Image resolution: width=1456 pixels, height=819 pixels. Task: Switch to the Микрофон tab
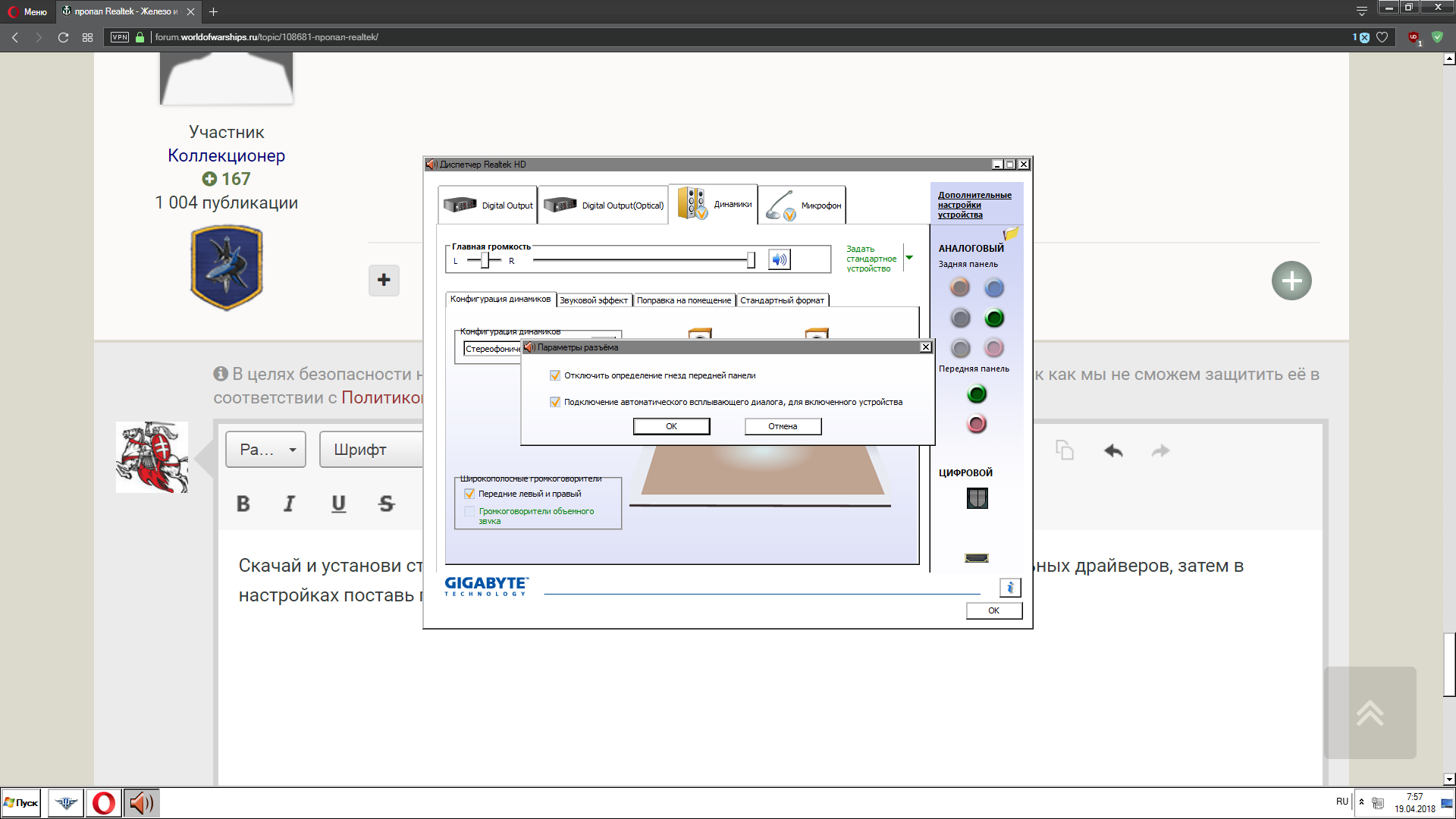[x=802, y=205]
